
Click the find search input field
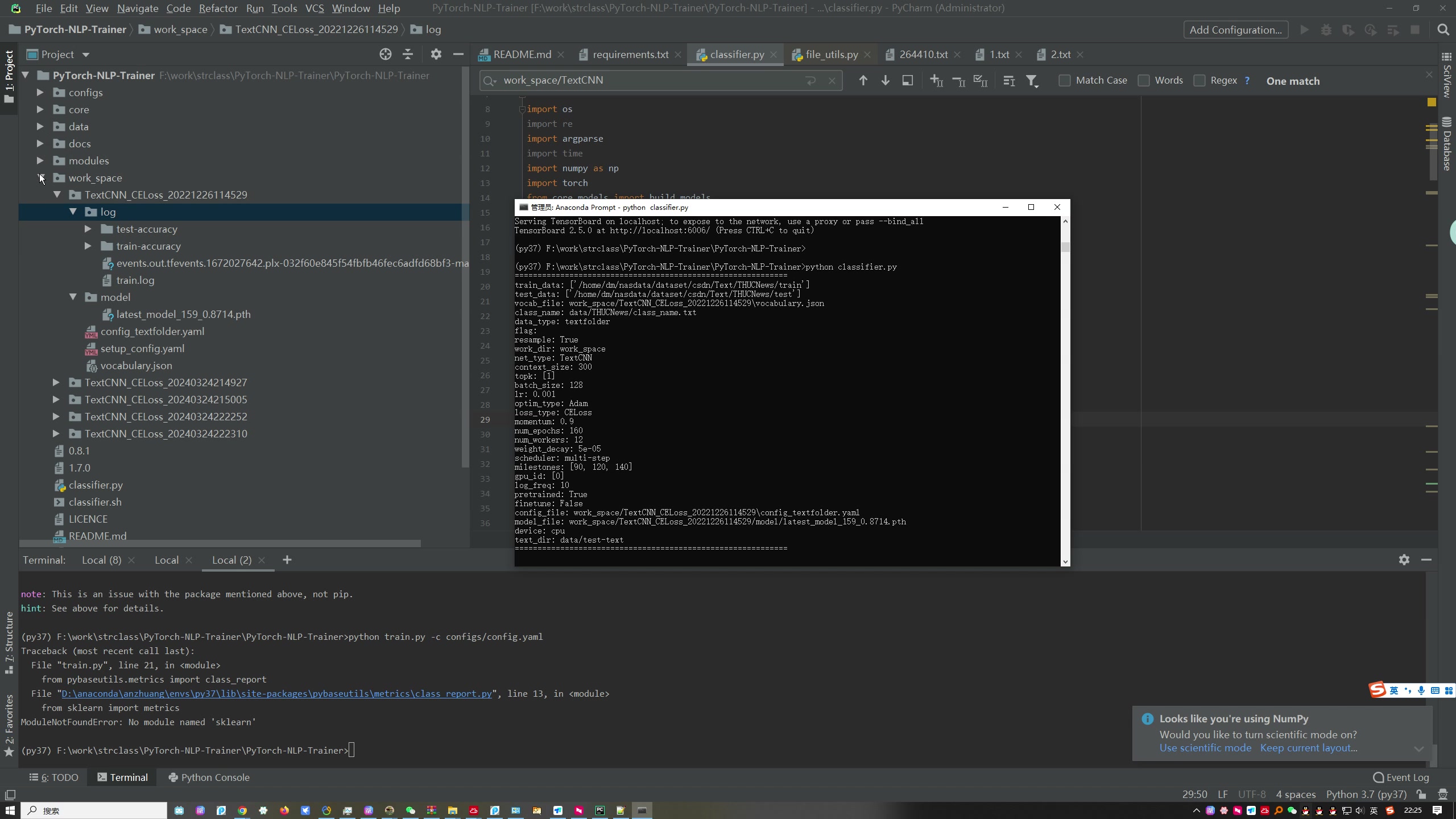(x=648, y=81)
